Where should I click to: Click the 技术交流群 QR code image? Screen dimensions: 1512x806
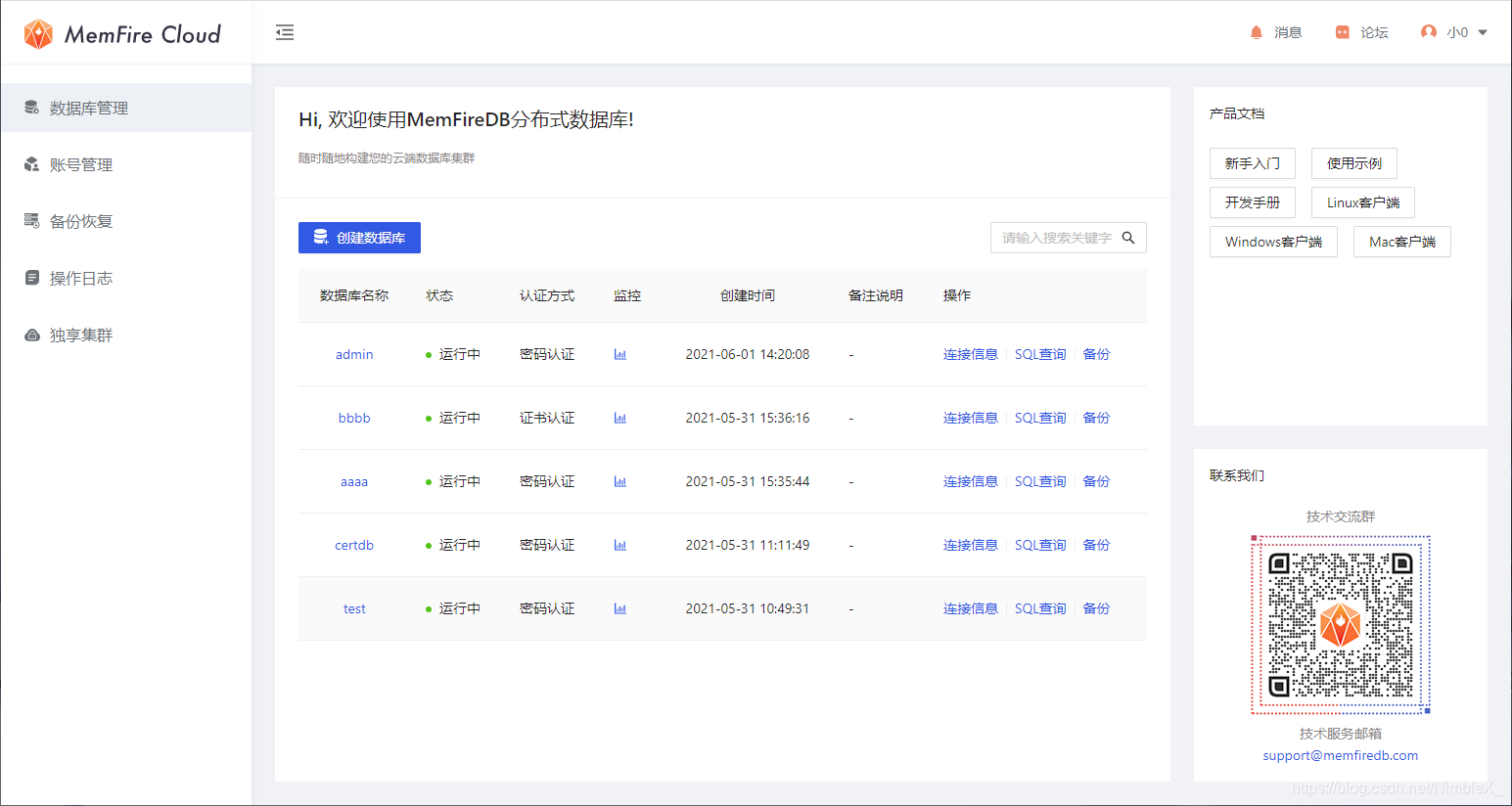(1341, 624)
